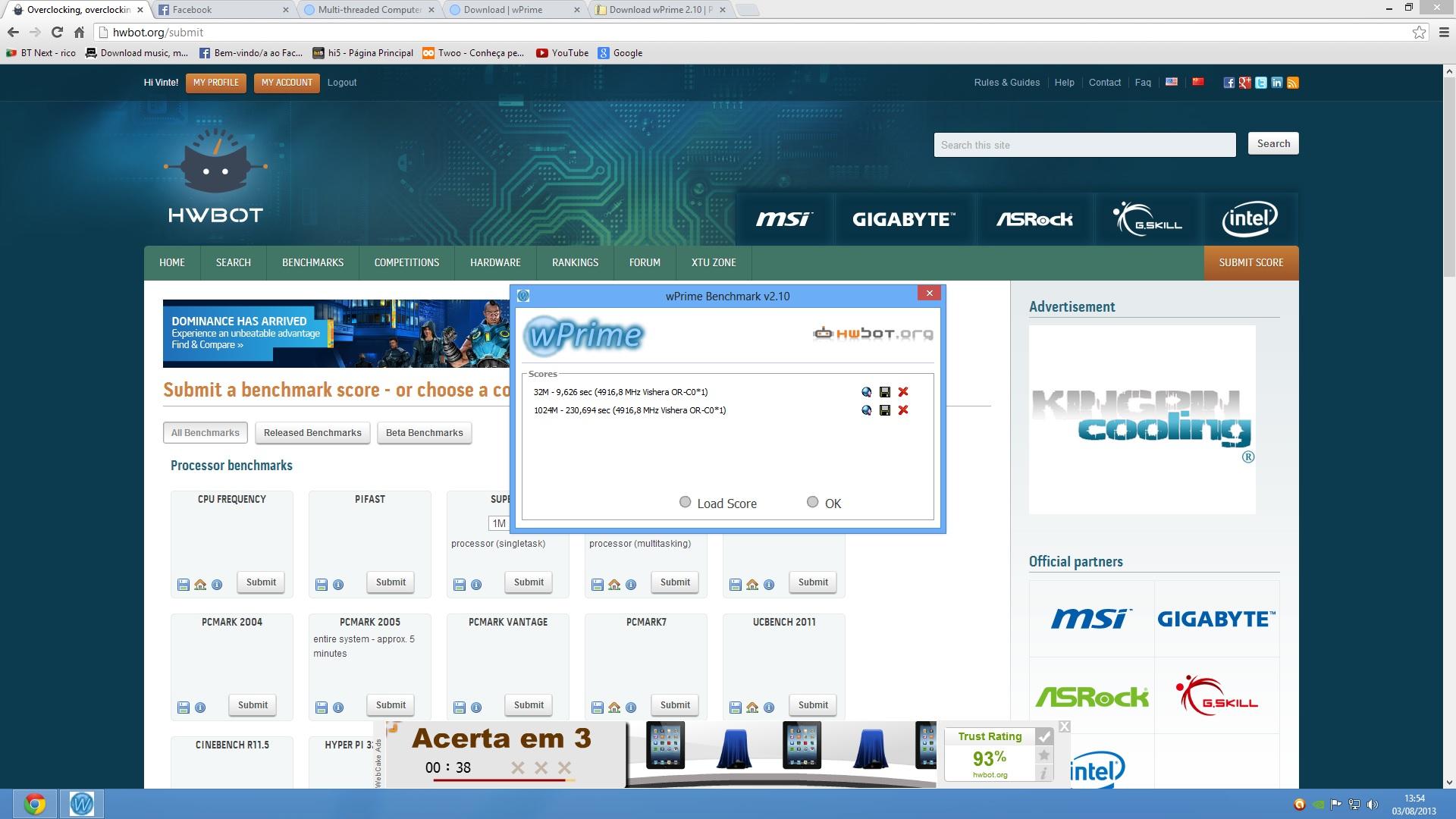Screen dimensions: 1456x819
Task: Select the OK radio option in wPrime
Action: [812, 502]
